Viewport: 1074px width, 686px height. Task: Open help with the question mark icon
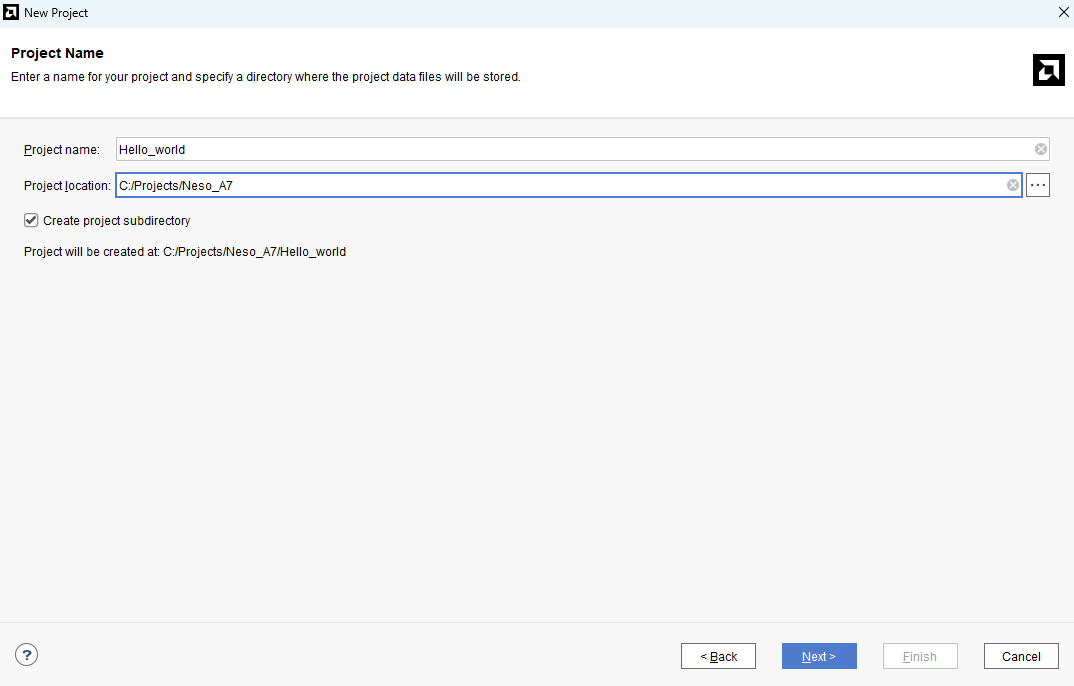tap(27, 655)
